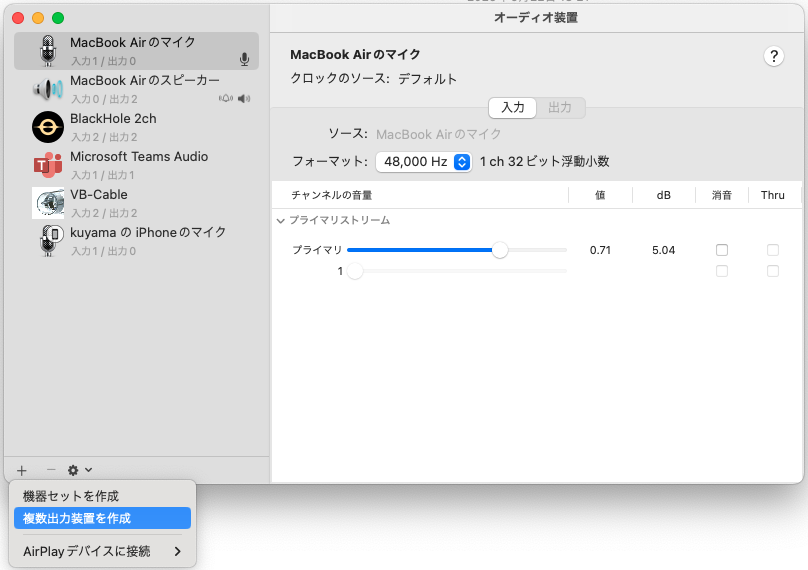Click the チャンネルの音量 column header
808x570 pixels.
[x=331, y=195]
